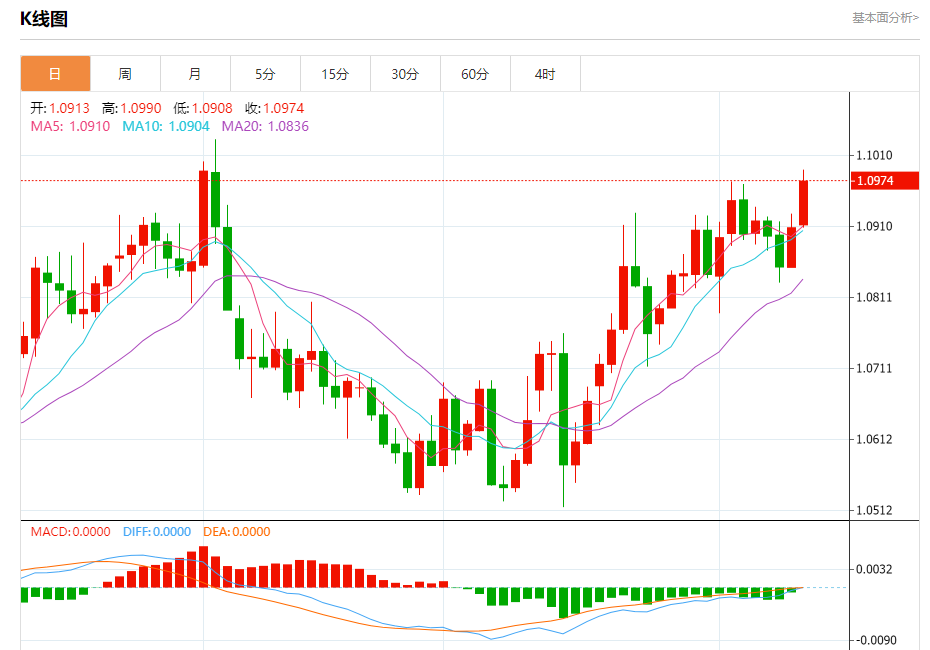Image resolution: width=930 pixels, height=650 pixels.
Task: Open the 5分 timeframe tab
Action: pyautogui.click(x=265, y=74)
